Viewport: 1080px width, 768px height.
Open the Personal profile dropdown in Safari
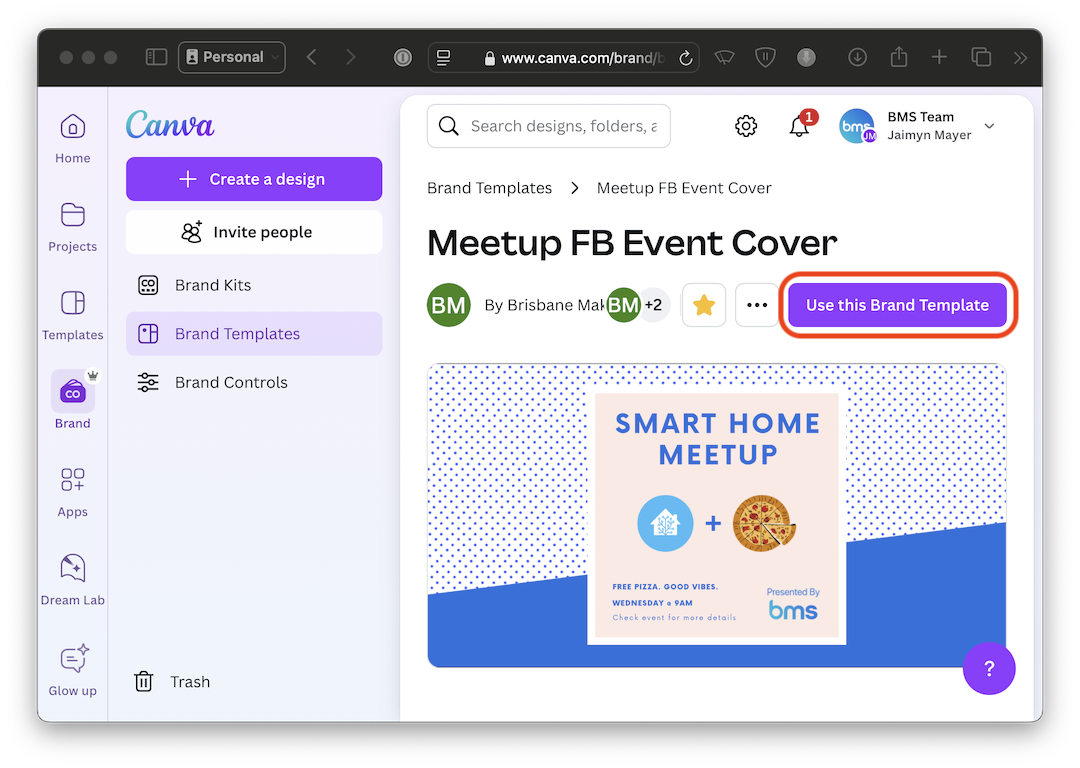pyautogui.click(x=232, y=57)
